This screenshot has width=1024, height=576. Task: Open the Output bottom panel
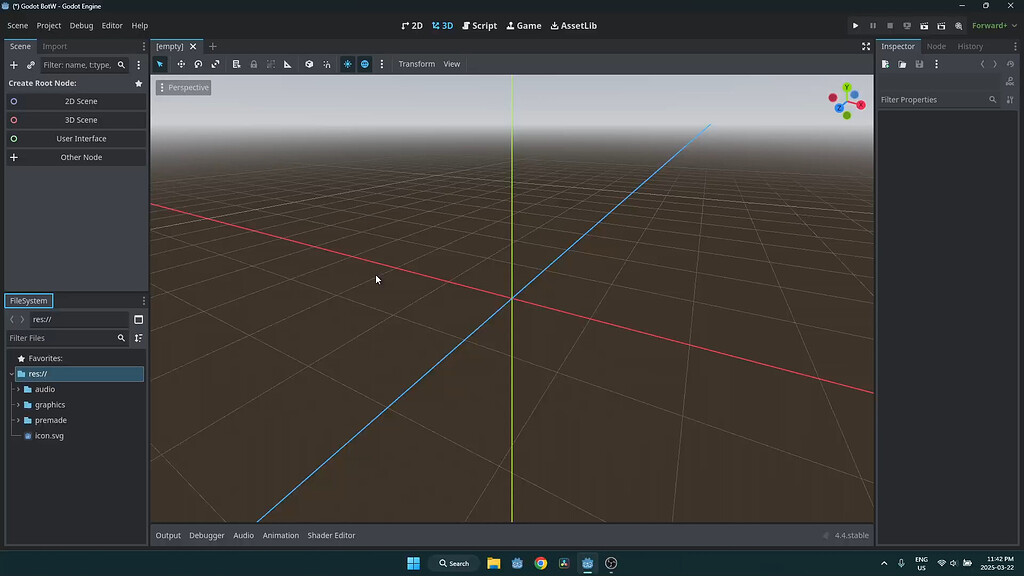[168, 536]
